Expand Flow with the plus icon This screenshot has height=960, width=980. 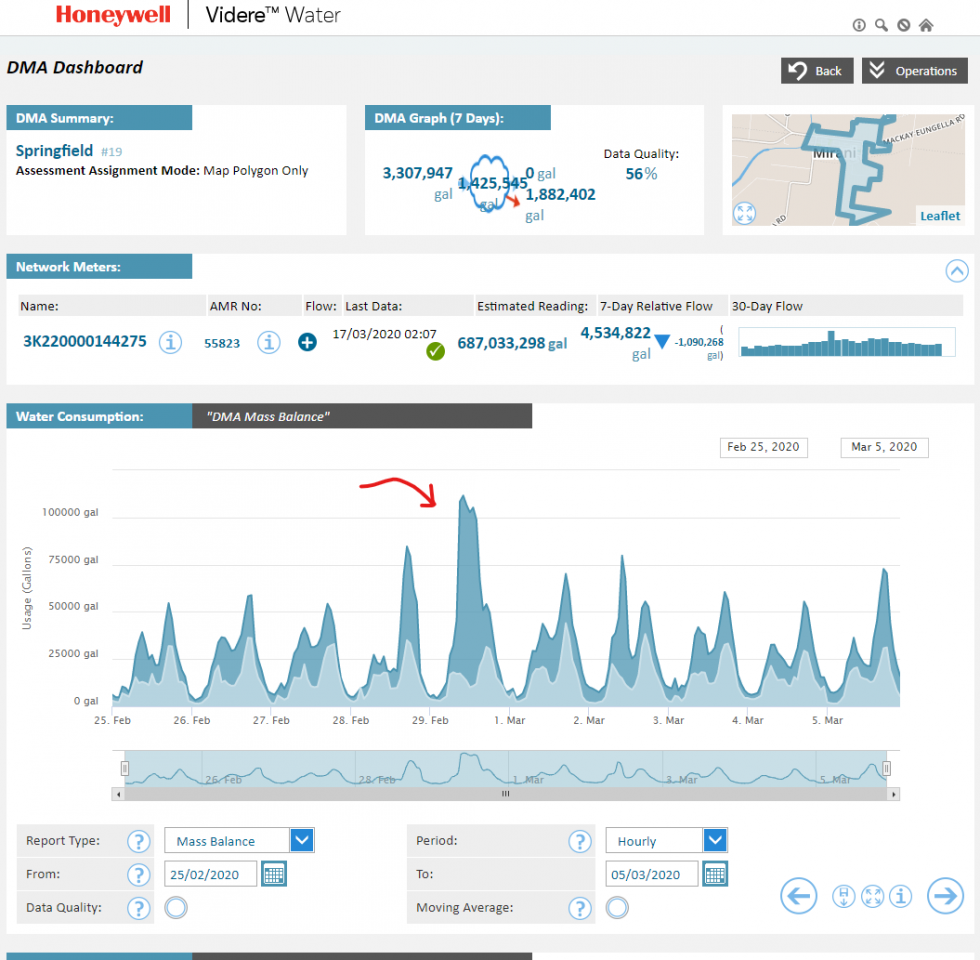pyautogui.click(x=307, y=342)
